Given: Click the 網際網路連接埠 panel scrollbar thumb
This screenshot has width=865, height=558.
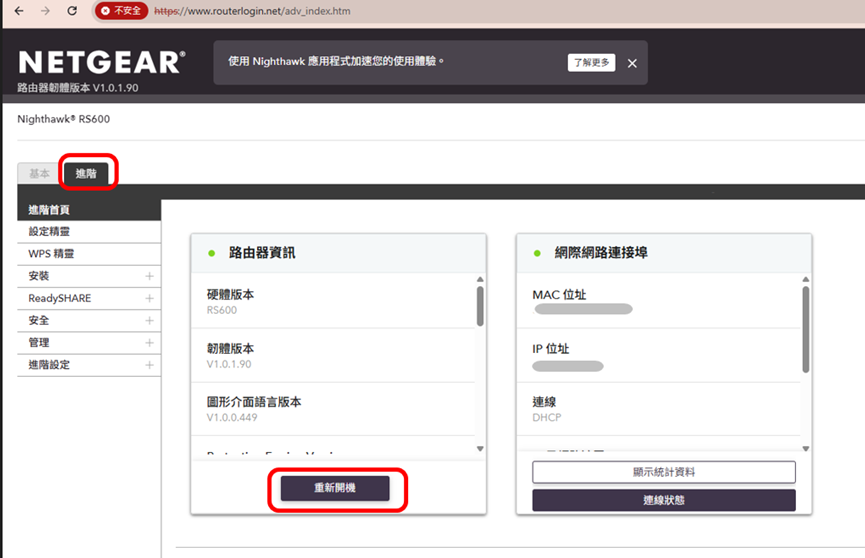Looking at the screenshot, I should pyautogui.click(x=805, y=330).
